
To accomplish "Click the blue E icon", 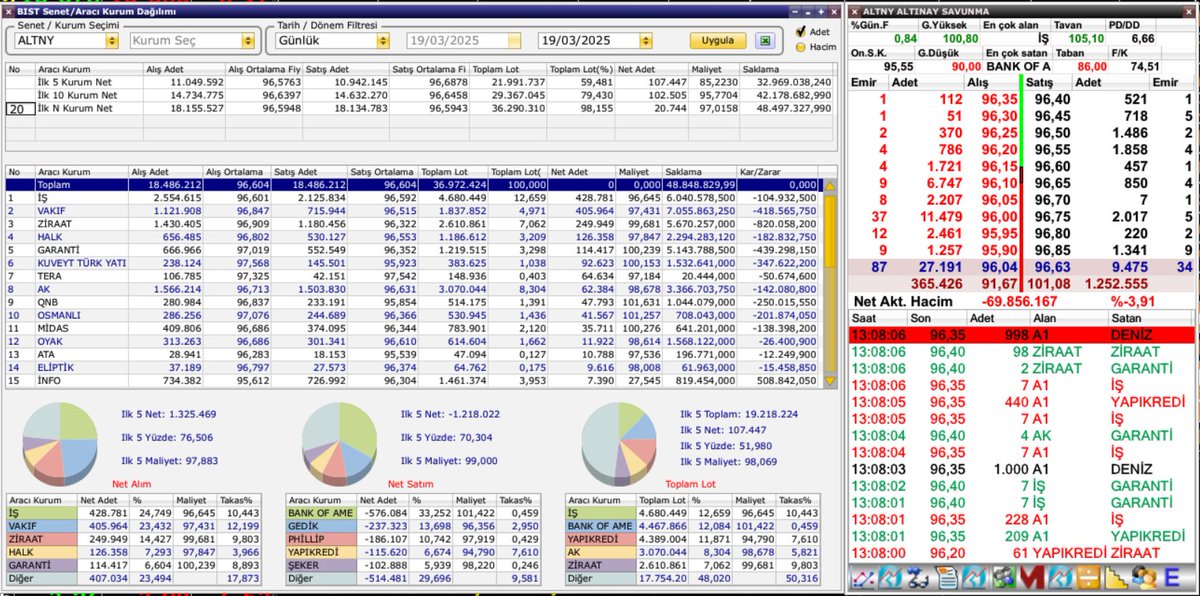I will point(1173,578).
